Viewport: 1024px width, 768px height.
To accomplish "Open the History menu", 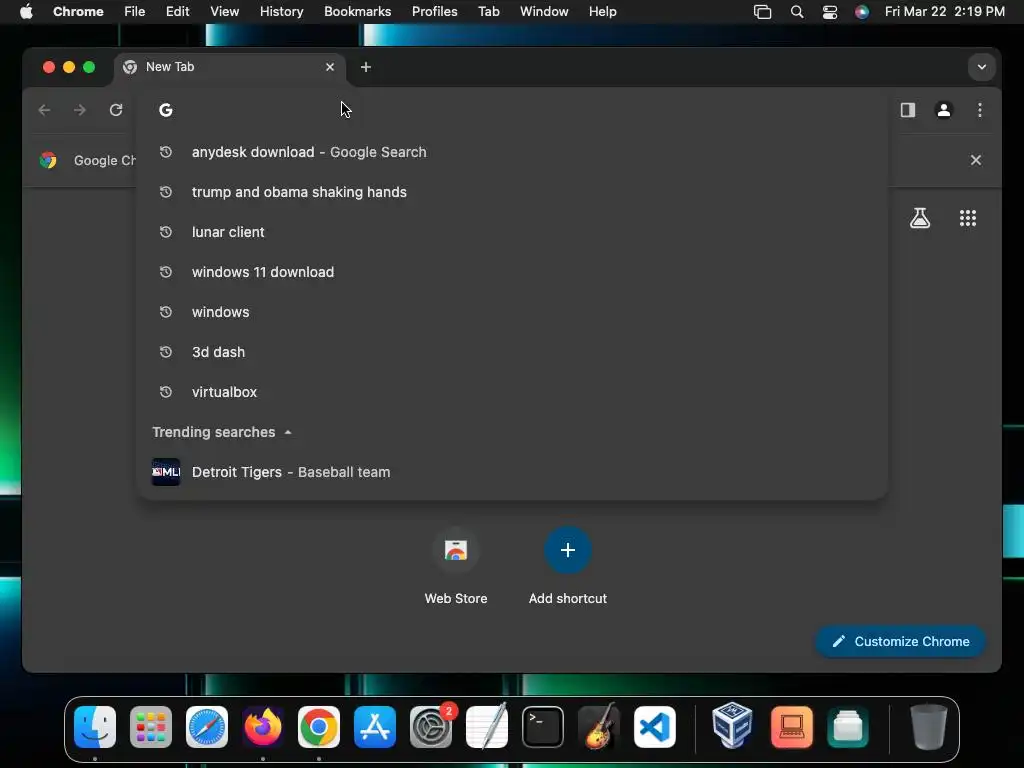I will (281, 12).
